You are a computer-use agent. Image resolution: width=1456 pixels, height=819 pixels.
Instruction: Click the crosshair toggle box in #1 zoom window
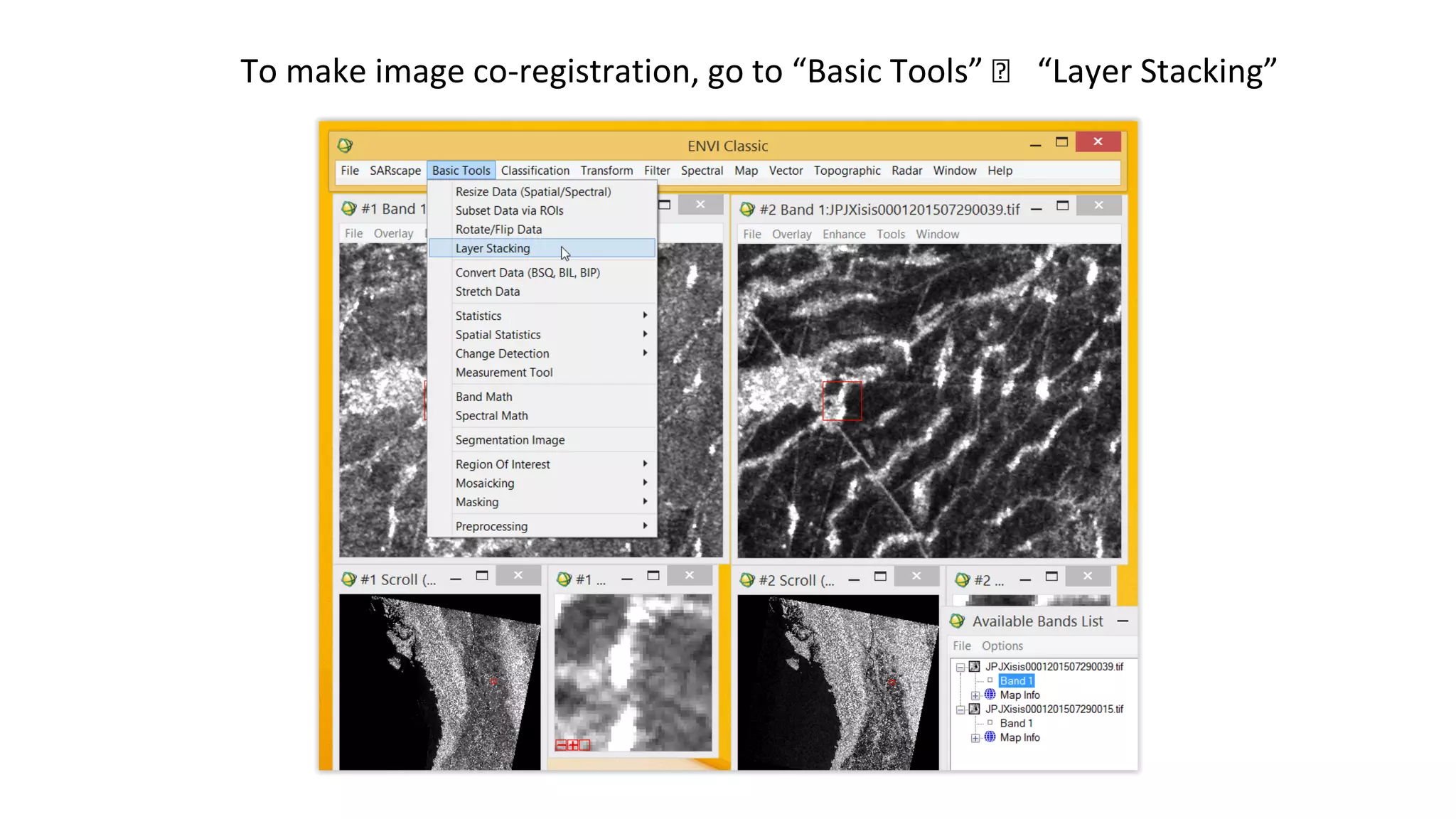click(585, 745)
